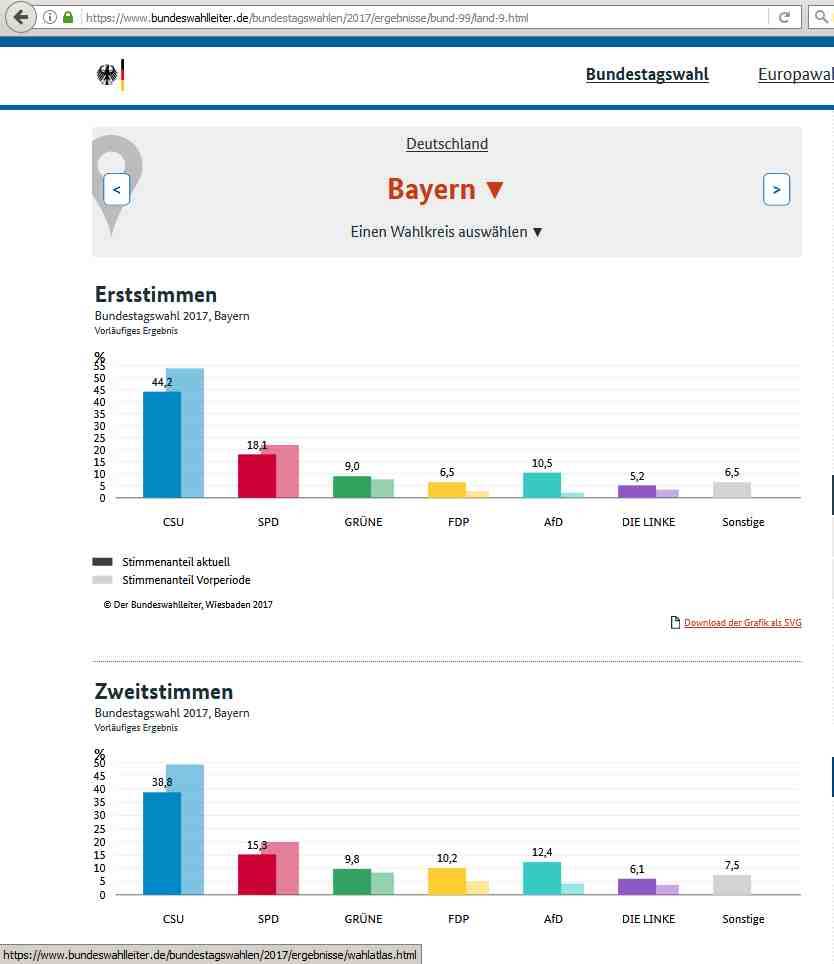Click the browser back arrow button
Image resolution: width=834 pixels, height=964 pixels.
[x=20, y=17]
